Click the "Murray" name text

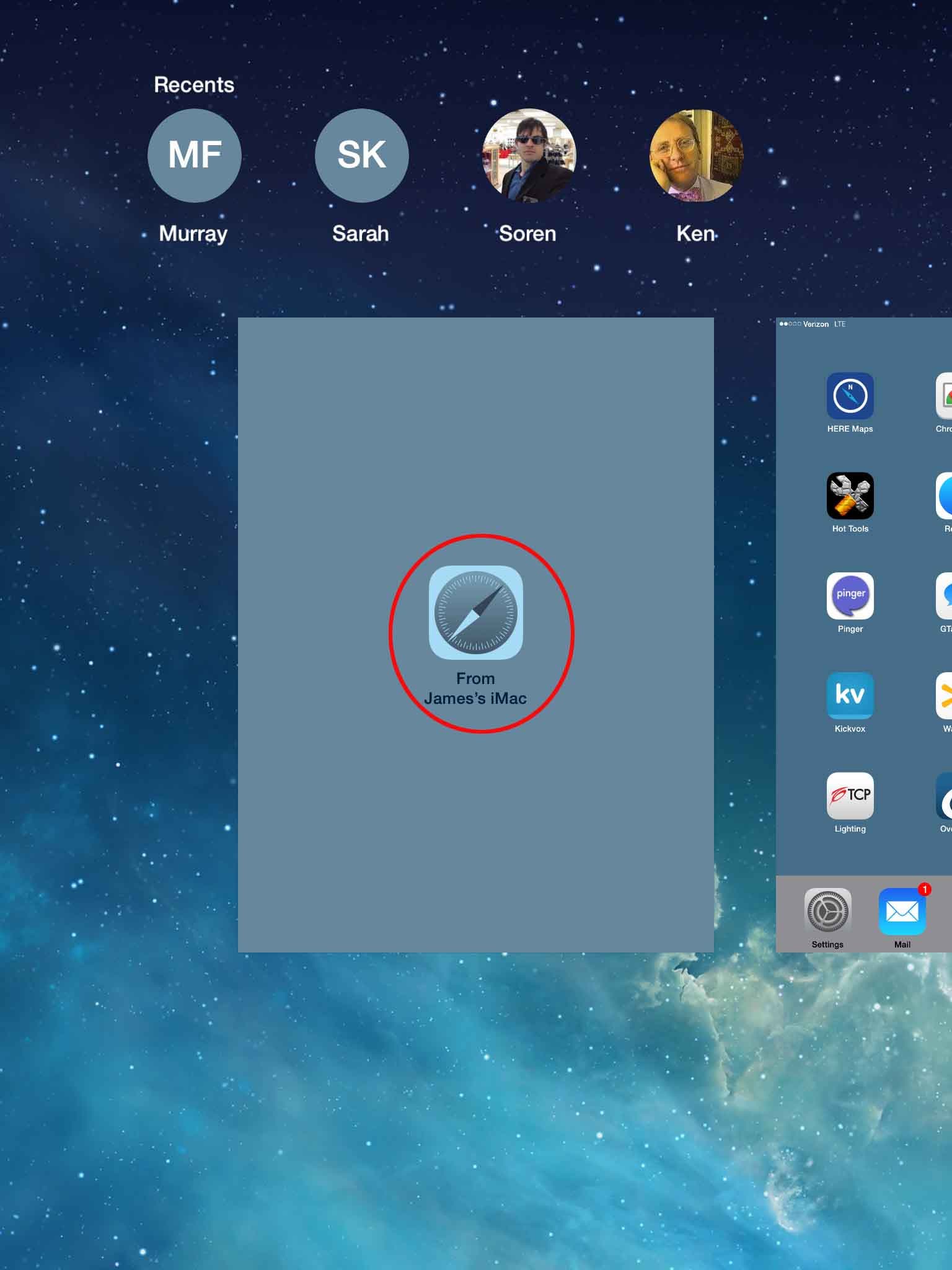click(x=193, y=234)
